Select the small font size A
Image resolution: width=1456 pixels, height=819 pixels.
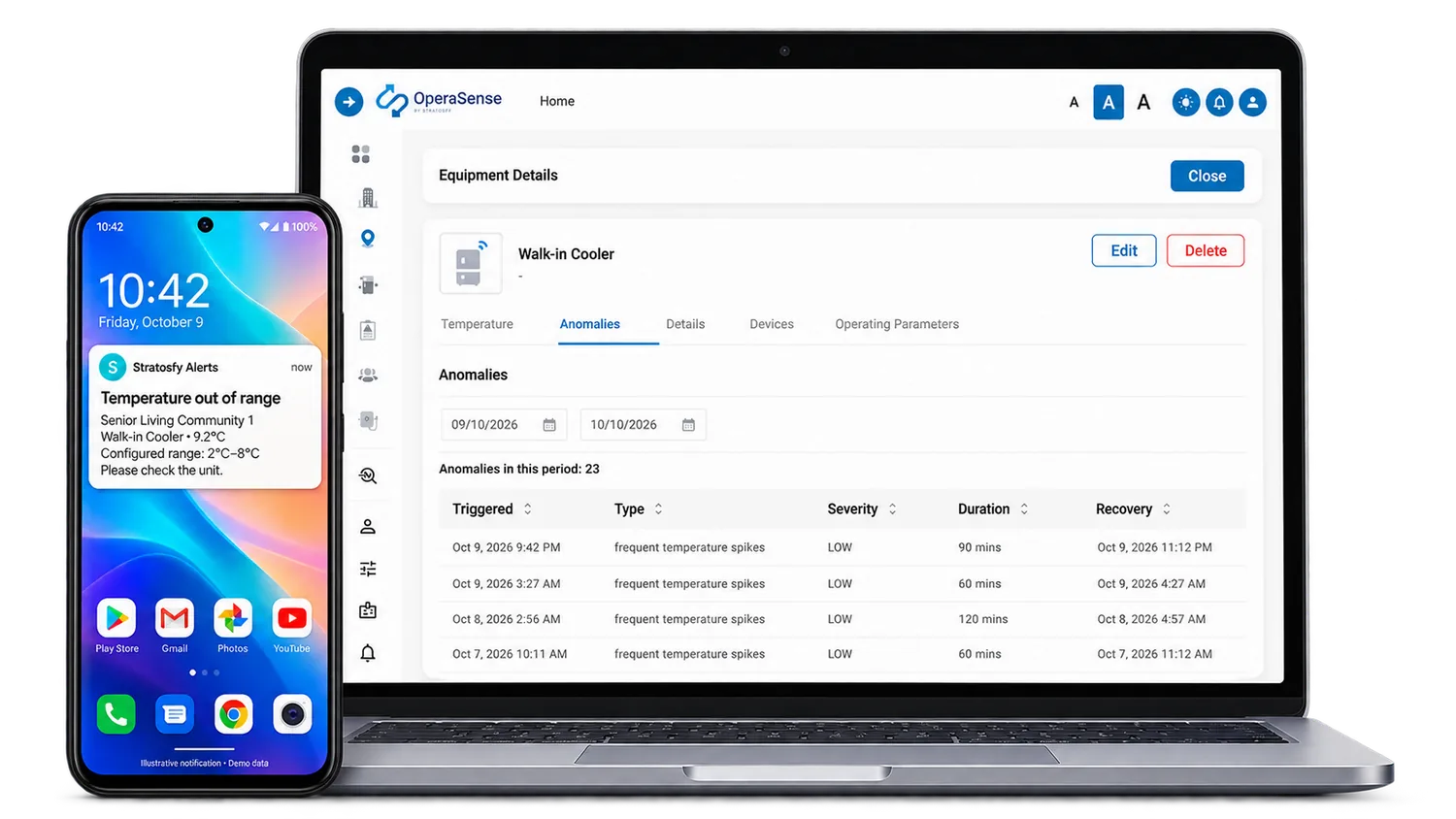[1074, 102]
